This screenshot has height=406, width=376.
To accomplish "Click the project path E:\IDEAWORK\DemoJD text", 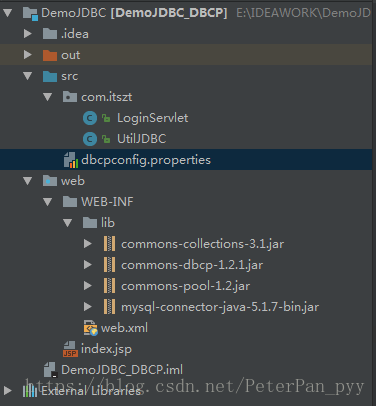I will click(x=303, y=13).
